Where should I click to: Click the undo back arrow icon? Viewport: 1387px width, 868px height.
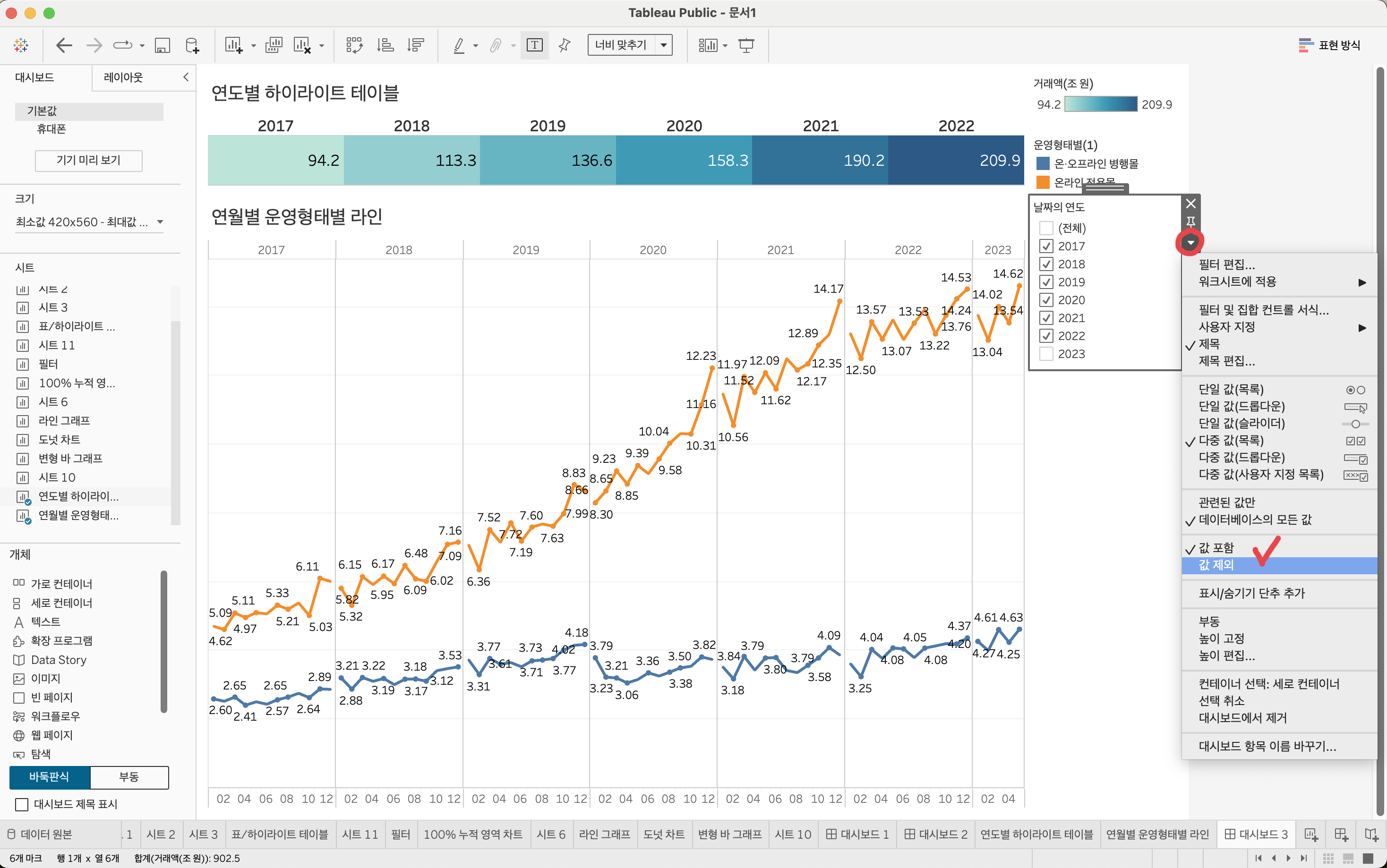click(64, 45)
